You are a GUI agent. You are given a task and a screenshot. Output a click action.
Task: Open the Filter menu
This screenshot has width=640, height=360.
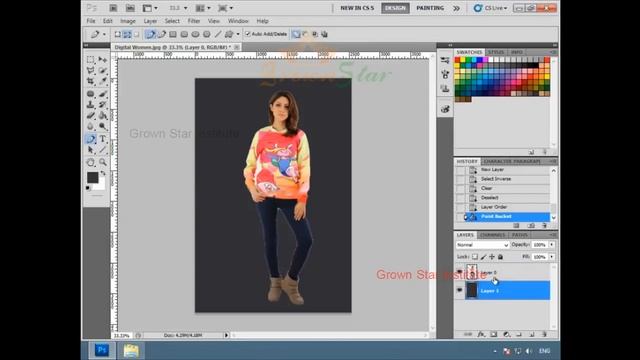coord(194,21)
